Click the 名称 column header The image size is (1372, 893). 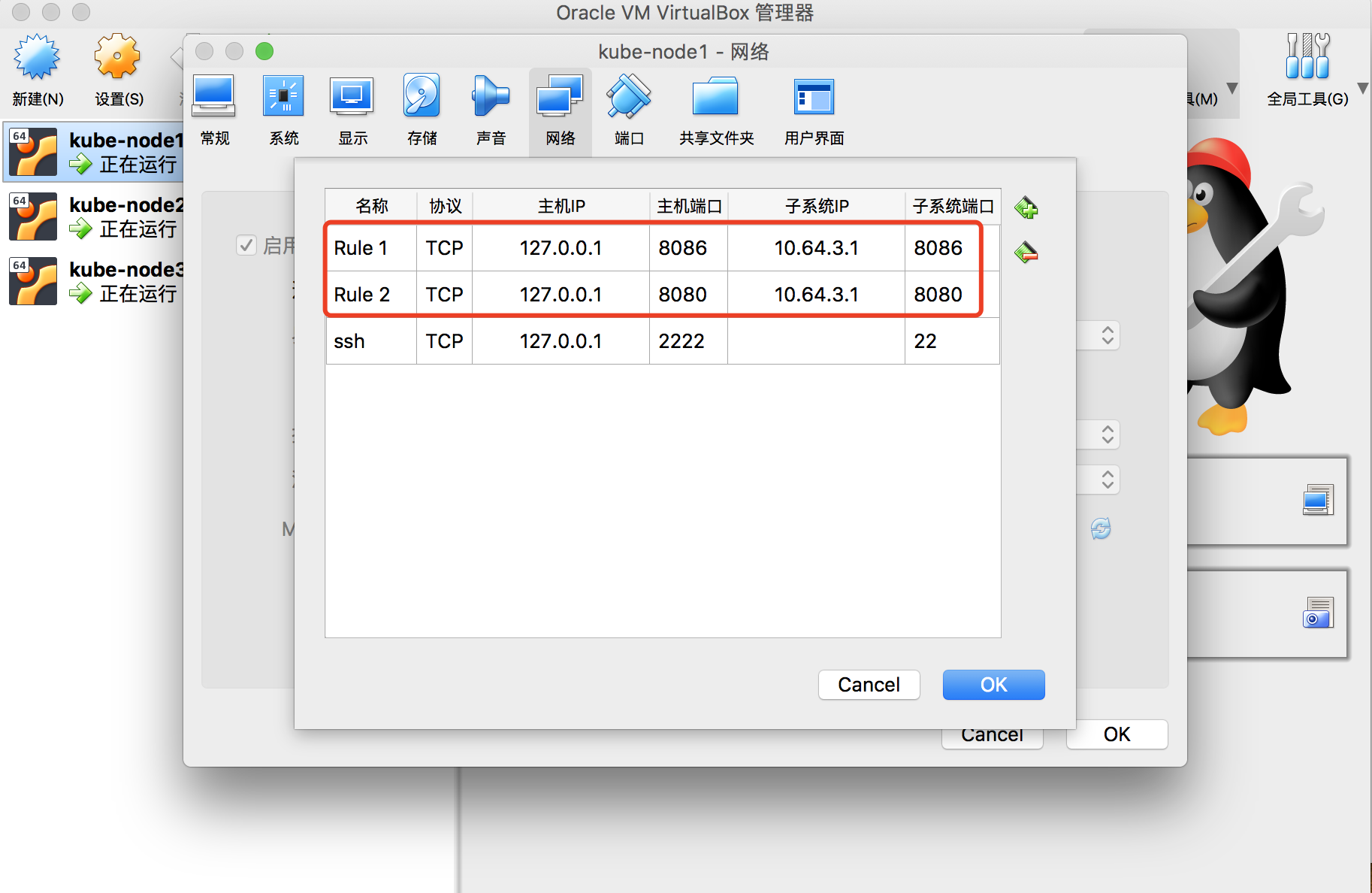click(x=371, y=206)
